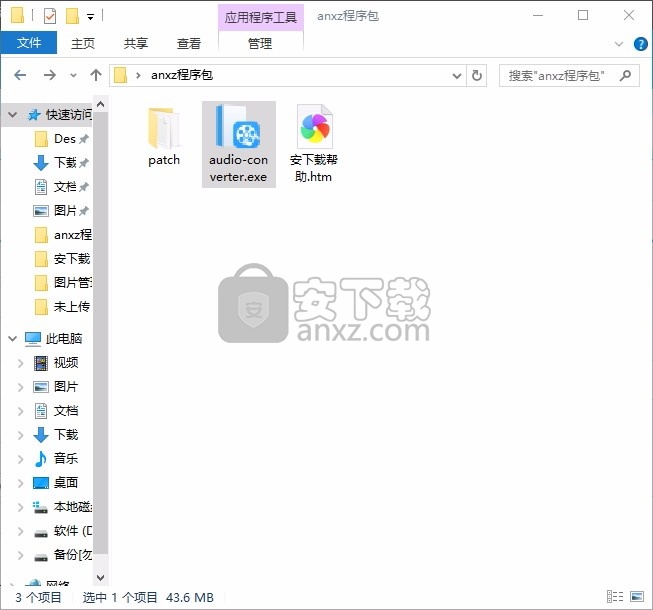Expand the 桌面 tree node
Image resolution: width=653 pixels, height=610 pixels.
20,483
